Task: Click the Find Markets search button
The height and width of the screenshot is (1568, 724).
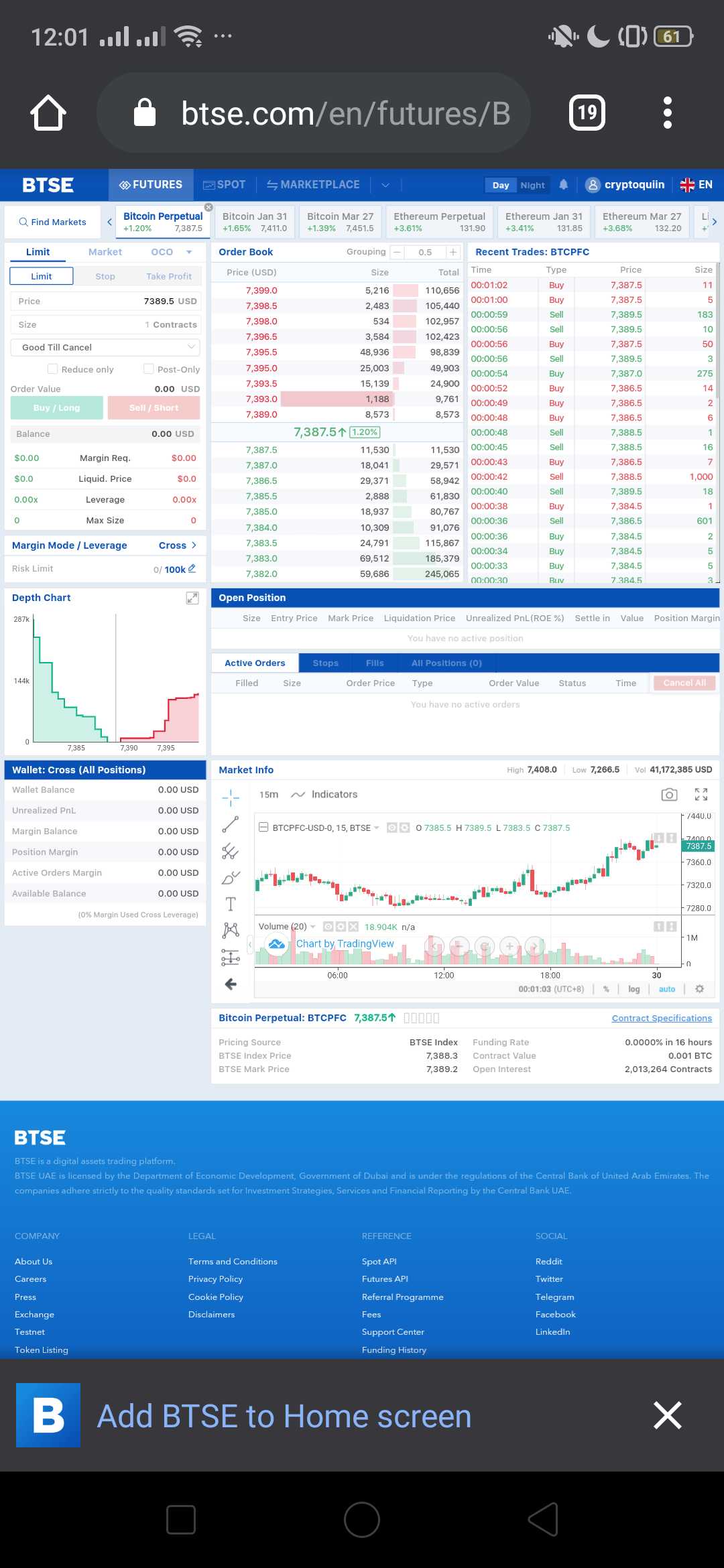Action: click(x=52, y=222)
